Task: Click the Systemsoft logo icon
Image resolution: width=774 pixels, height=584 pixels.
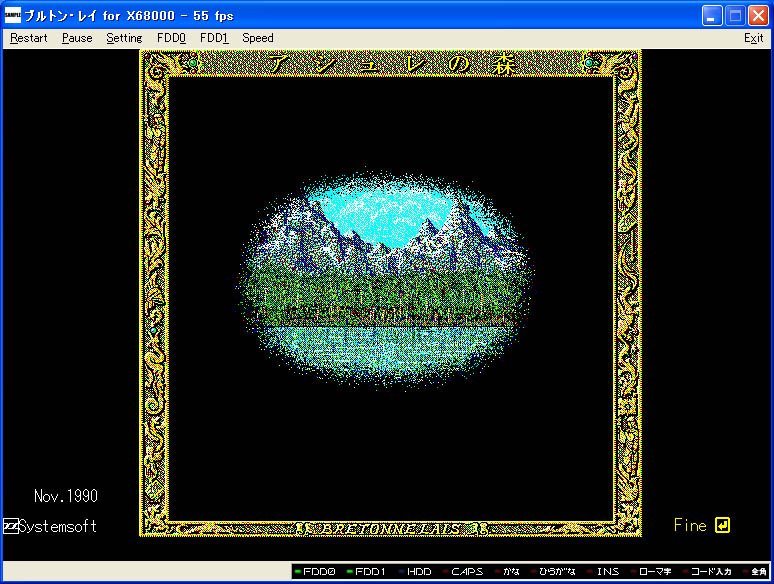Action: click(10, 526)
